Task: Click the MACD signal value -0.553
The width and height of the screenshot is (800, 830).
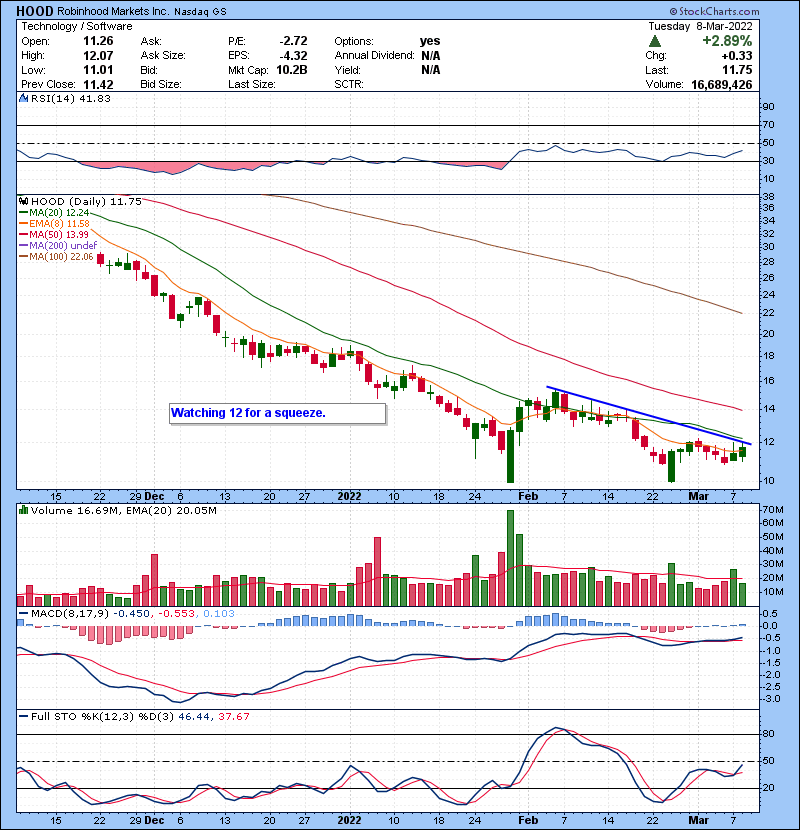Action: (x=175, y=614)
